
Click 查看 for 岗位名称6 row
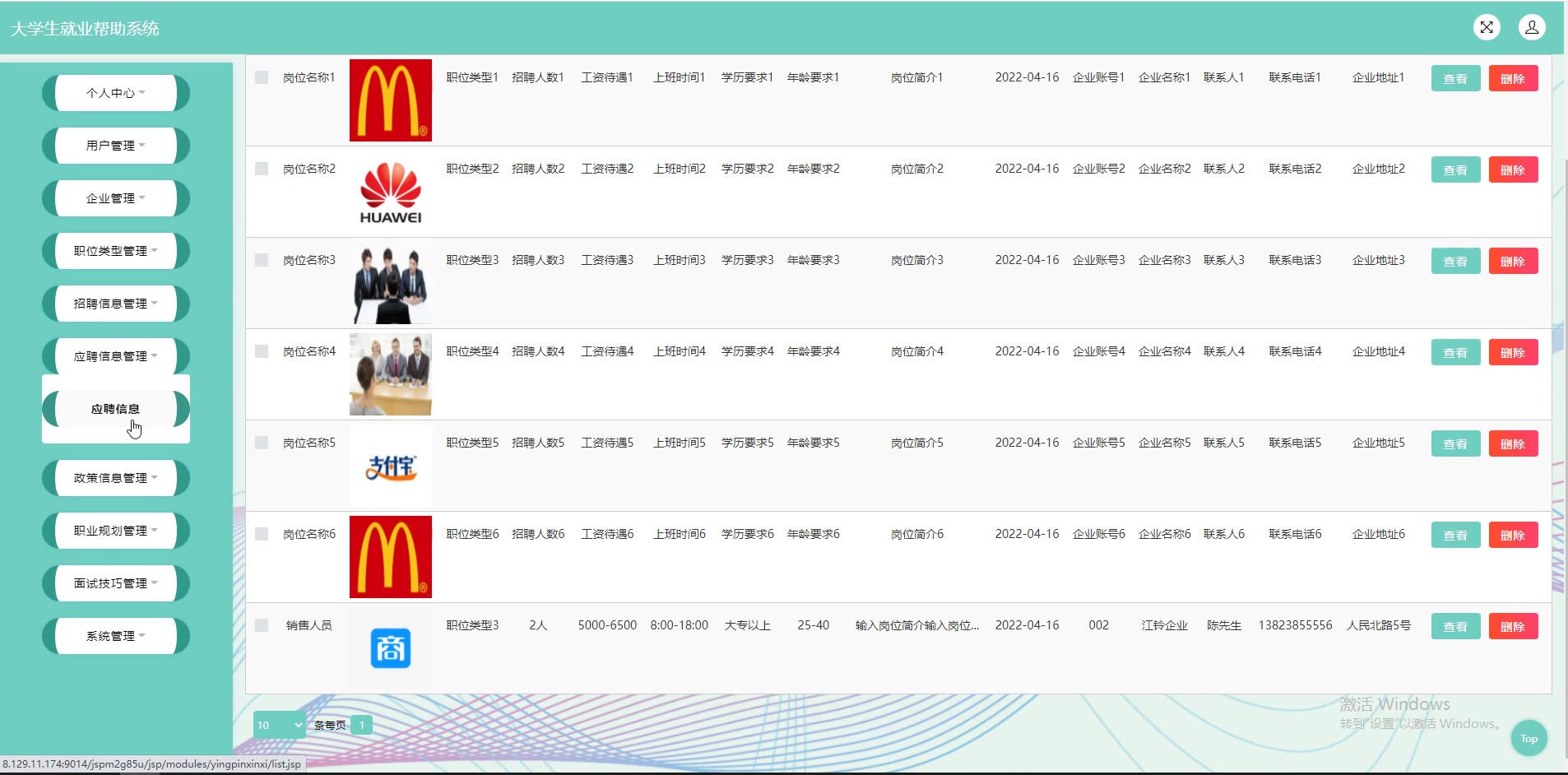click(x=1455, y=535)
